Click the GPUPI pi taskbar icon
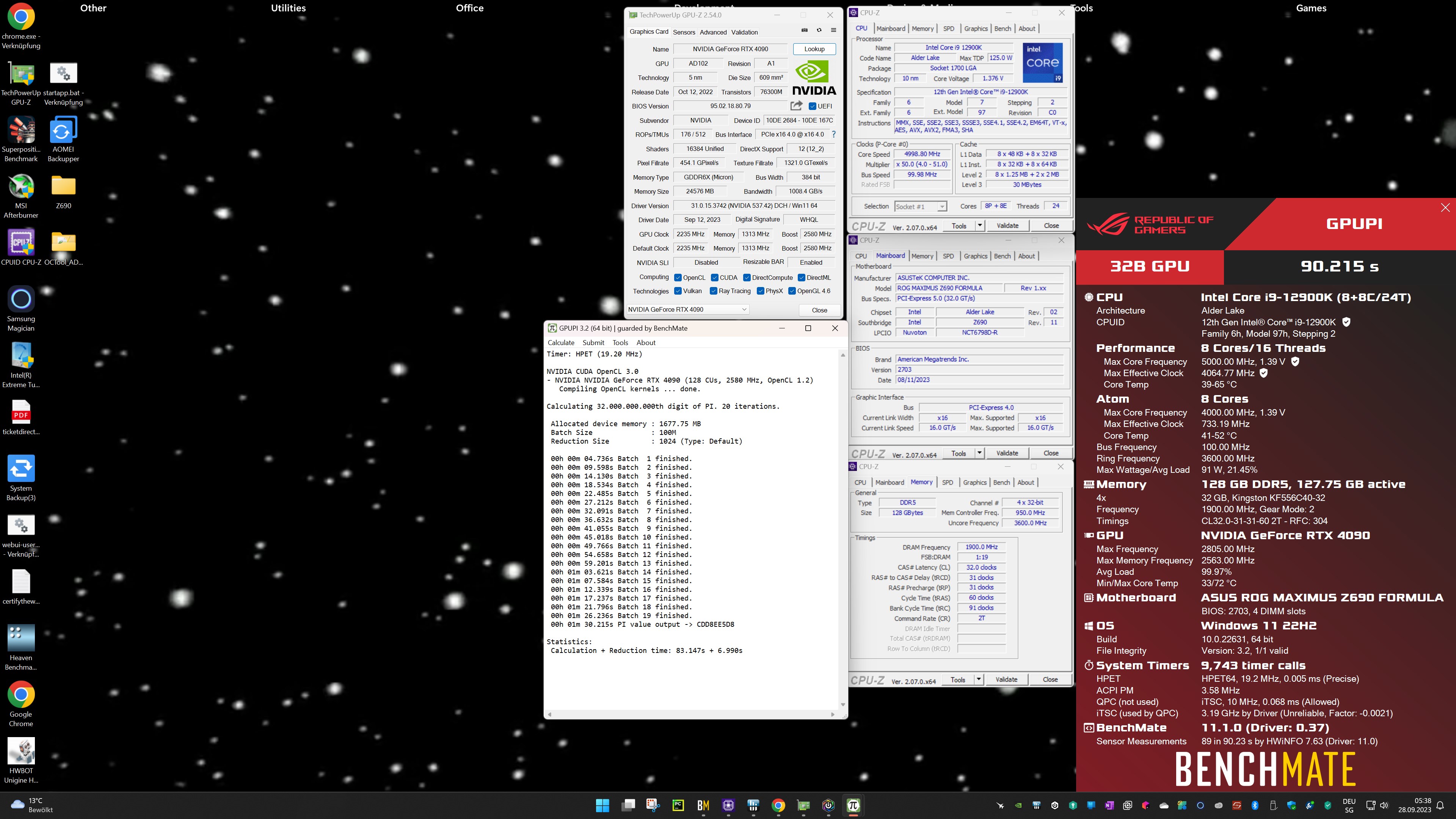The height and width of the screenshot is (819, 1456). pyautogui.click(x=854, y=805)
